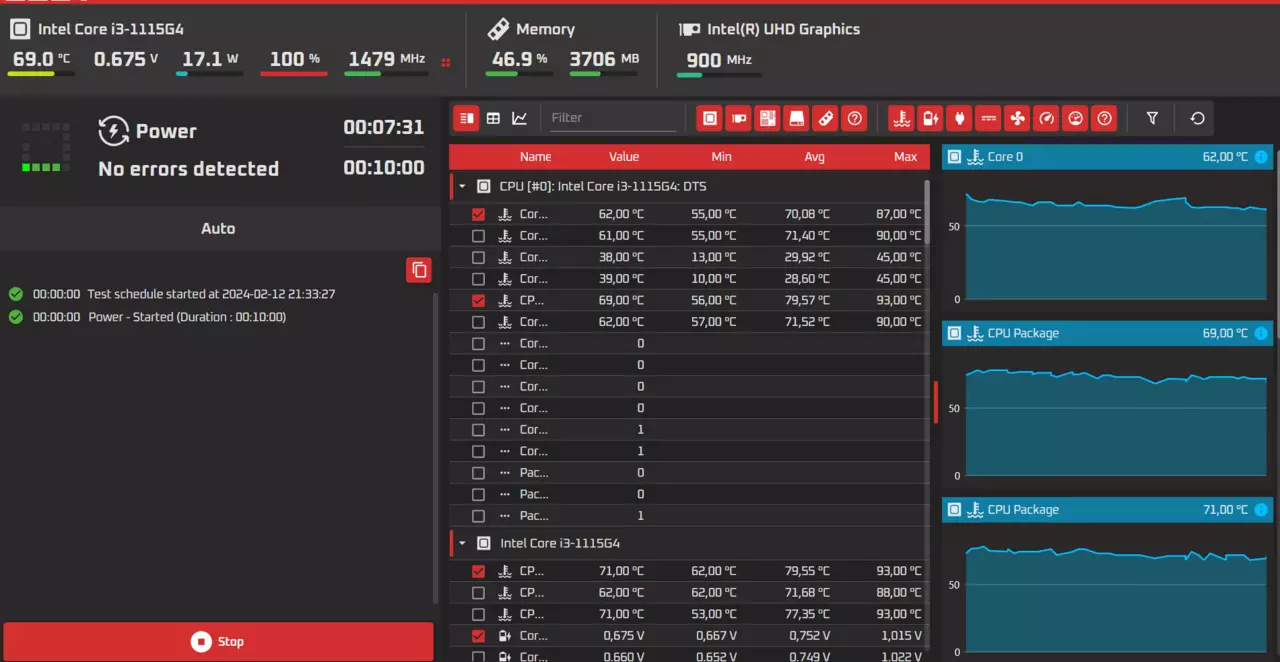Click the log entry 'Test schedule started at 2024-02-12 21:33:27'
This screenshot has width=1280, height=662.
coord(211,294)
